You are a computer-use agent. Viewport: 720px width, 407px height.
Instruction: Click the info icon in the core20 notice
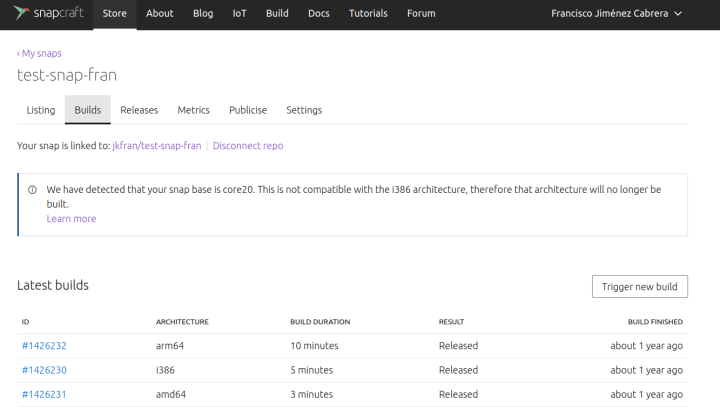(32, 190)
